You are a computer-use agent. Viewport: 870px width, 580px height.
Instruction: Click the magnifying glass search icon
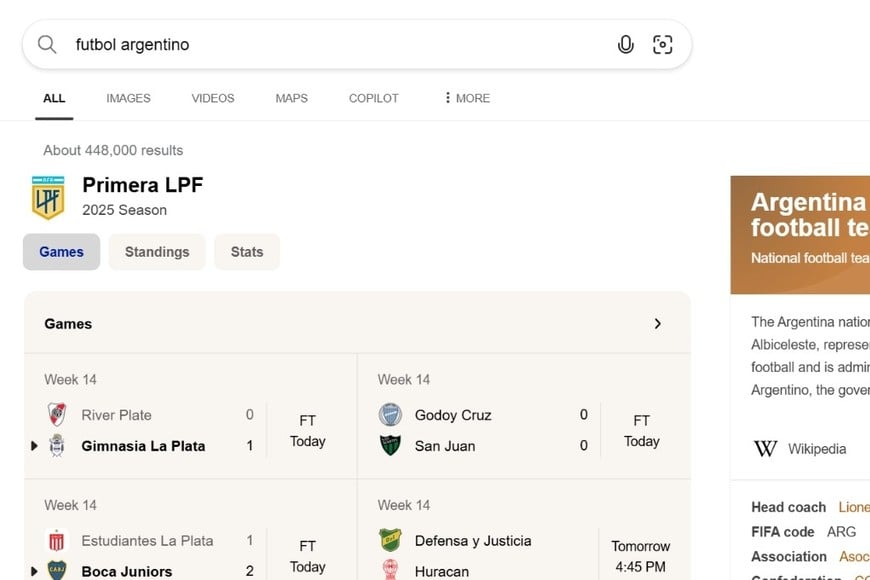47,44
